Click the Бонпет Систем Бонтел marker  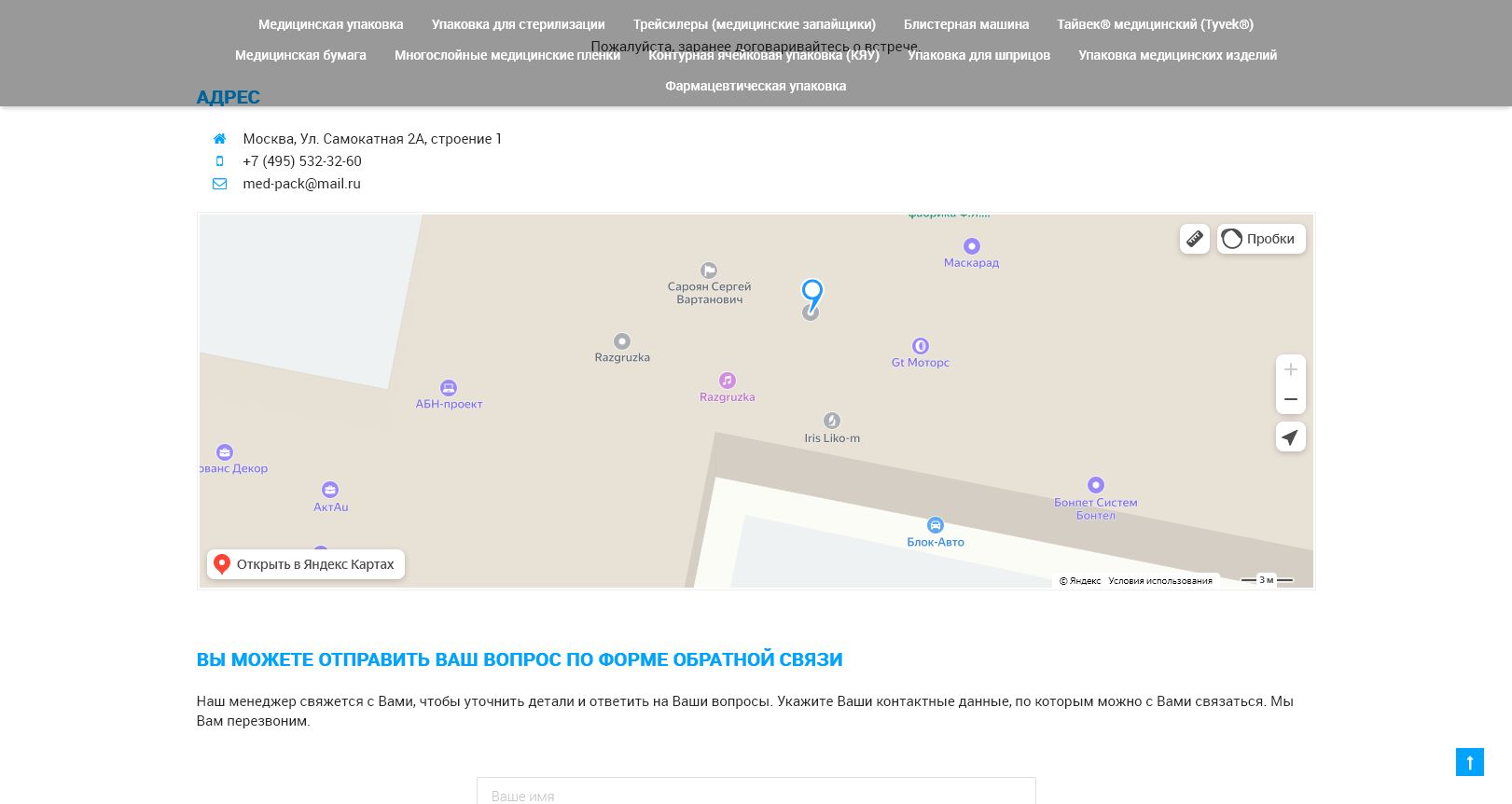[x=1096, y=485]
